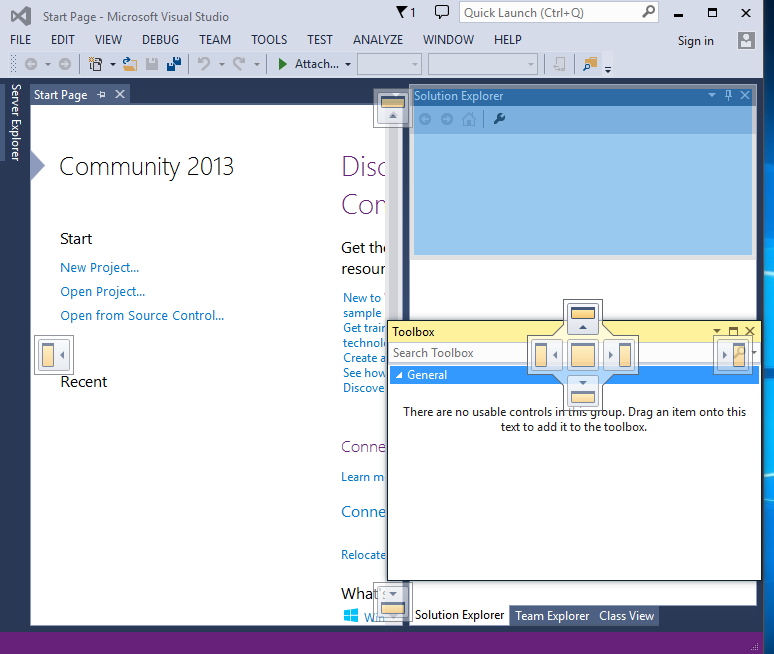Viewport: 774px width, 654px height.
Task: Open the Server Explorer side tab
Action: coord(16,122)
